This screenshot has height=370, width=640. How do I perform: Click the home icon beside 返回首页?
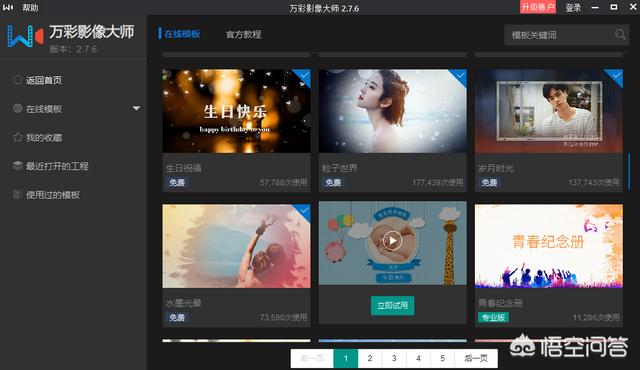click(x=17, y=80)
